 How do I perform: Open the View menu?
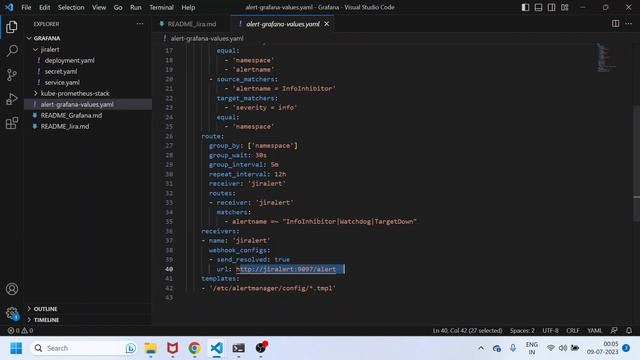click(x=99, y=7)
